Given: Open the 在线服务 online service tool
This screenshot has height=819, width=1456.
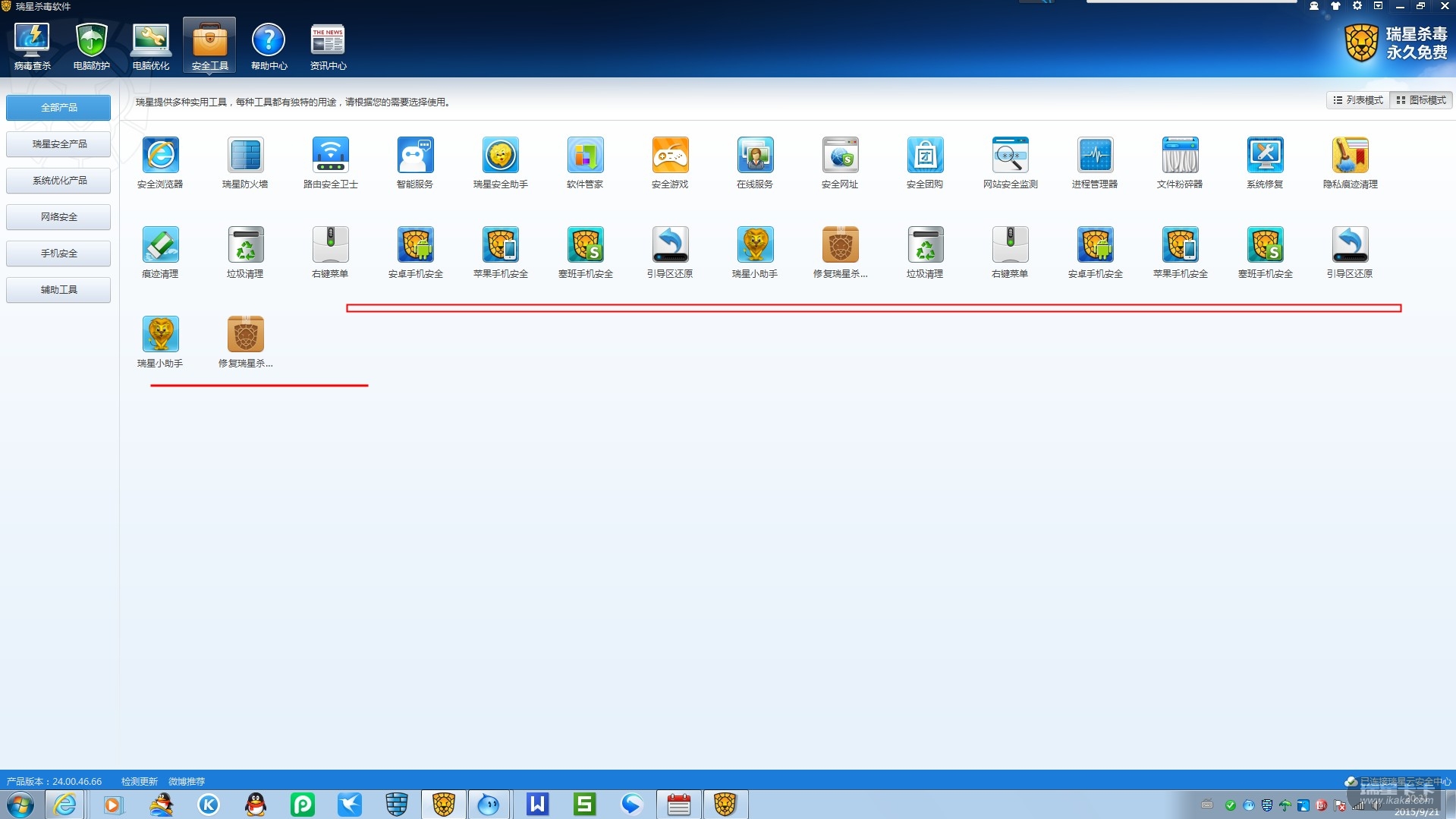Looking at the screenshot, I should click(x=755, y=162).
